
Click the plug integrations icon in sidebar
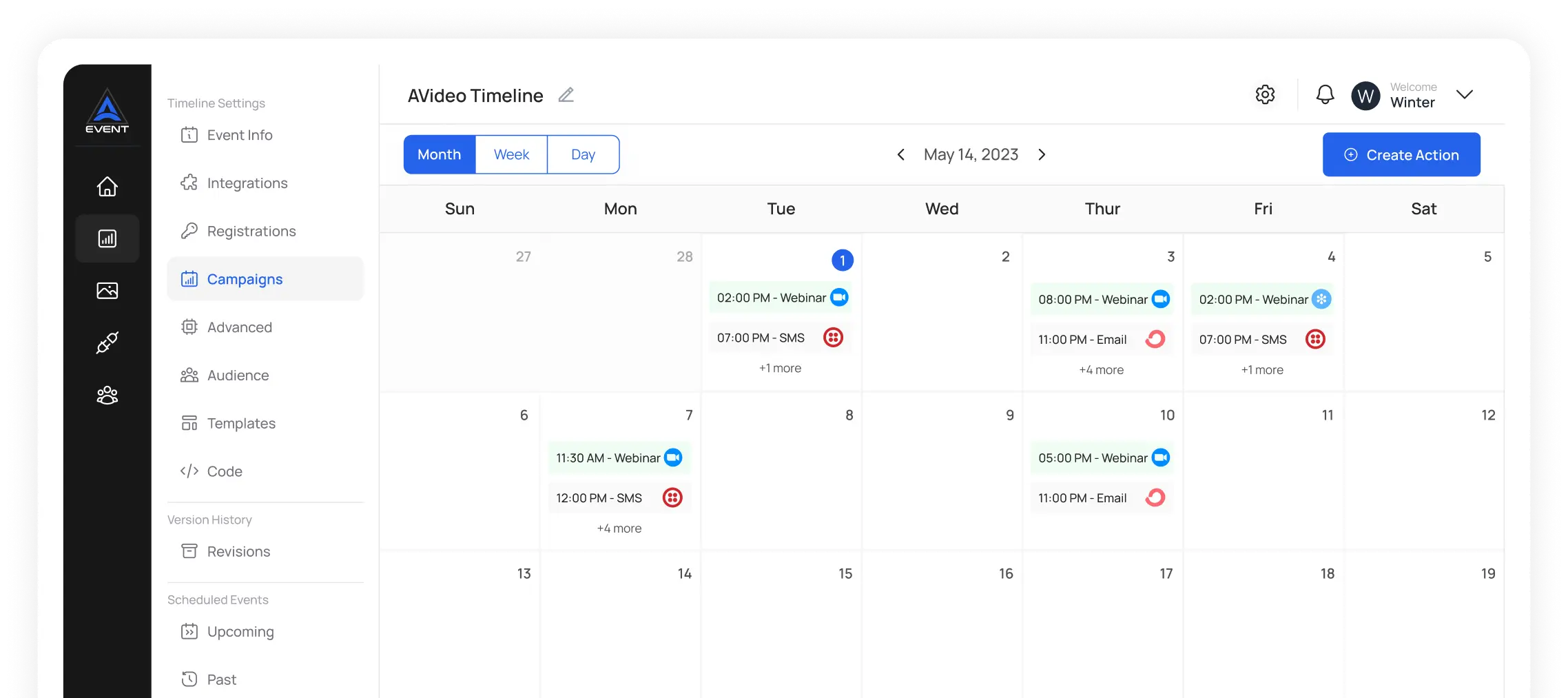tap(107, 342)
